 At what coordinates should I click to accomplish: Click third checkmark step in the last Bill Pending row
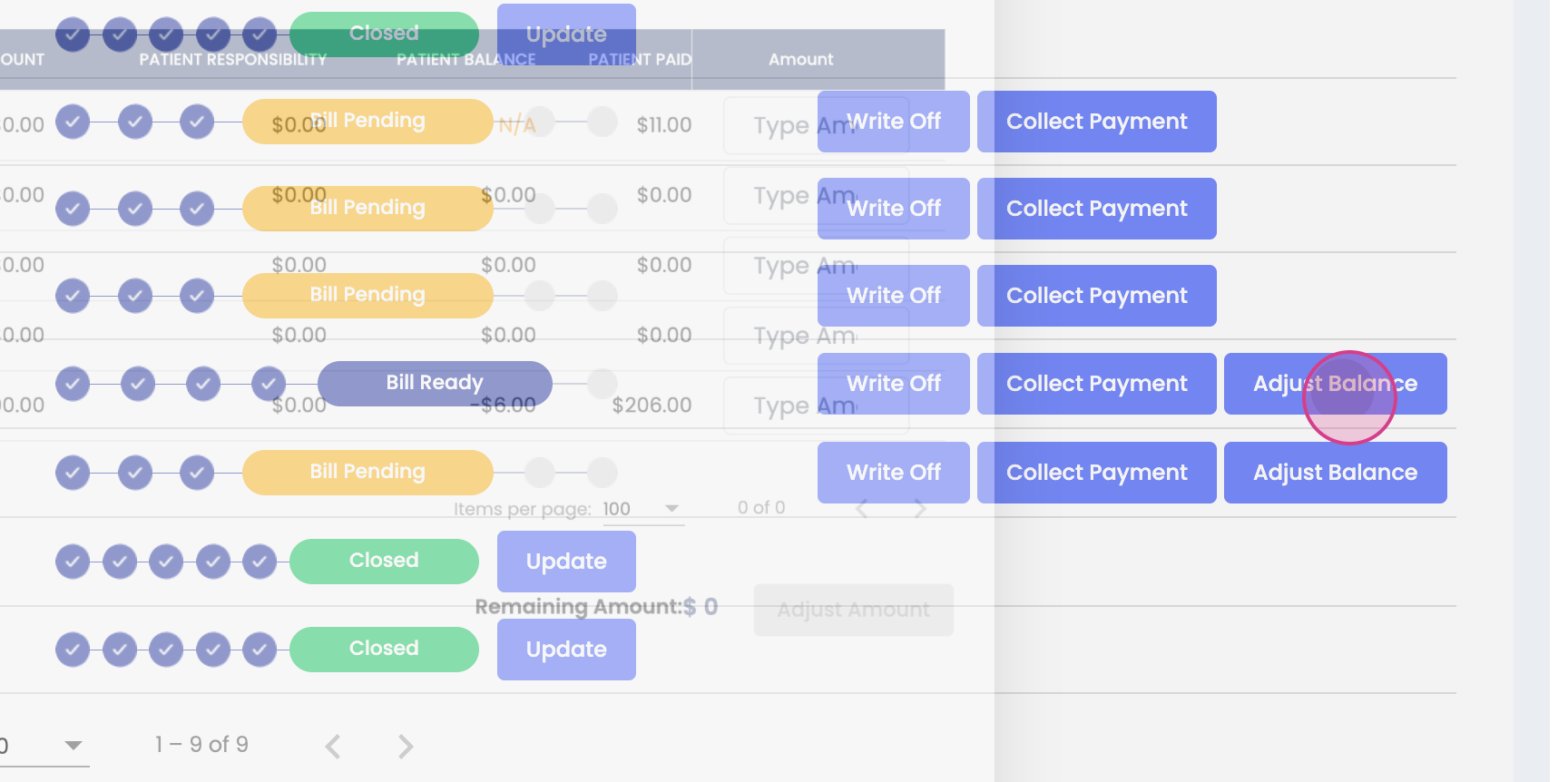coord(197,473)
